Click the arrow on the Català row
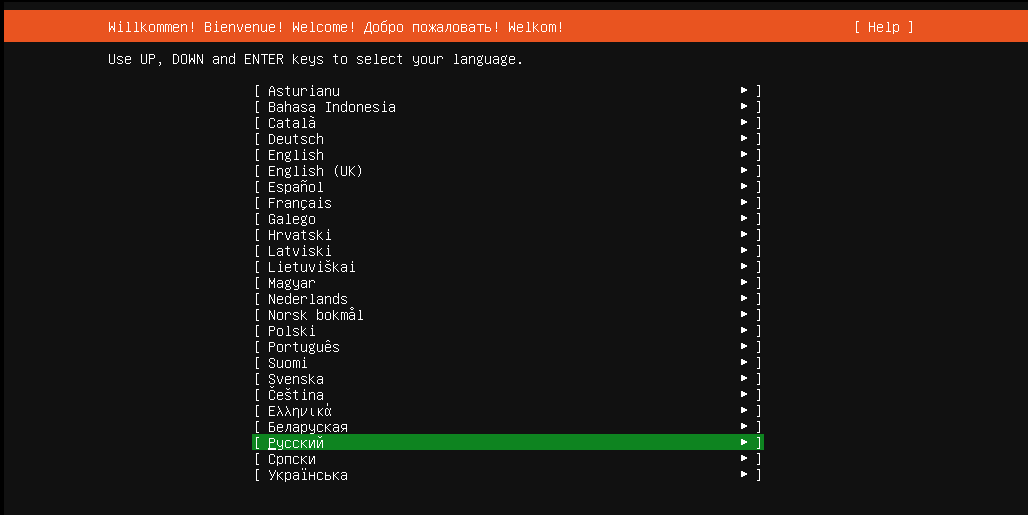 744,123
